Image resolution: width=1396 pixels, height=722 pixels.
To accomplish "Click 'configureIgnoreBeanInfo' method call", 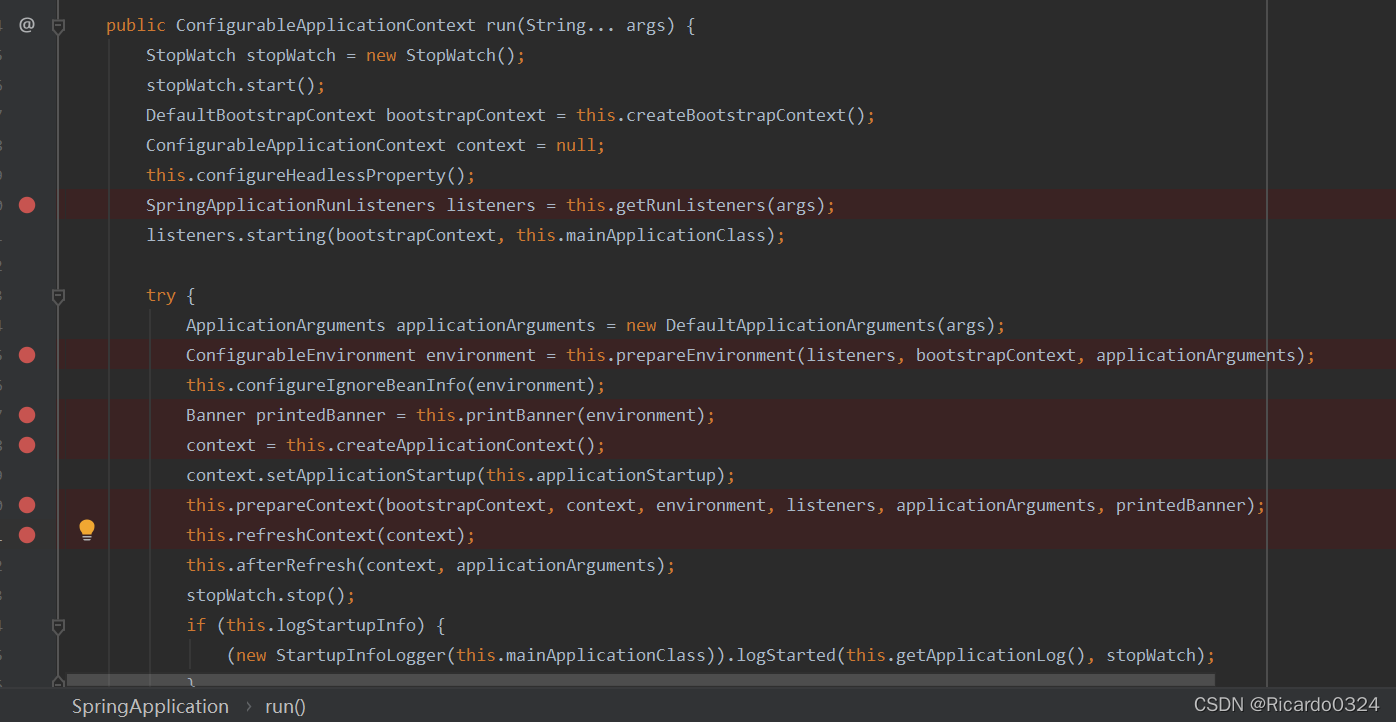I will click(351, 385).
